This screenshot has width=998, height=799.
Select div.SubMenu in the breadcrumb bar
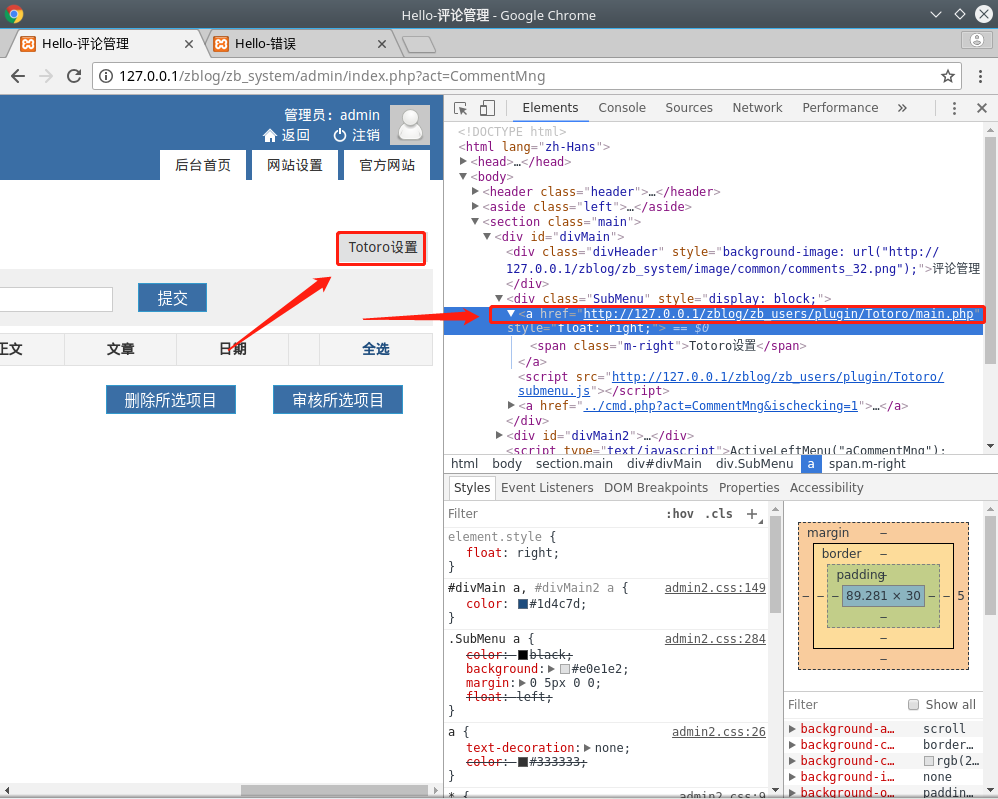pyautogui.click(x=754, y=464)
